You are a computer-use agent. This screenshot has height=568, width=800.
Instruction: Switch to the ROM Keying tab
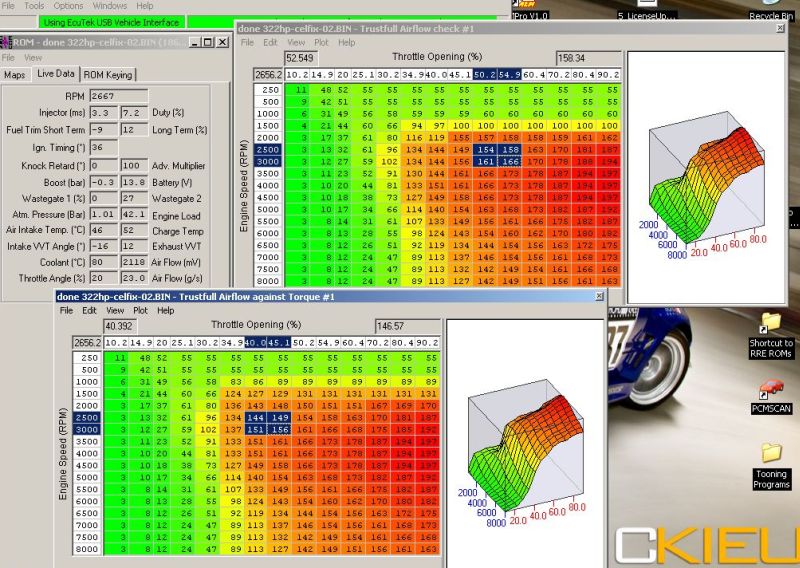point(106,75)
